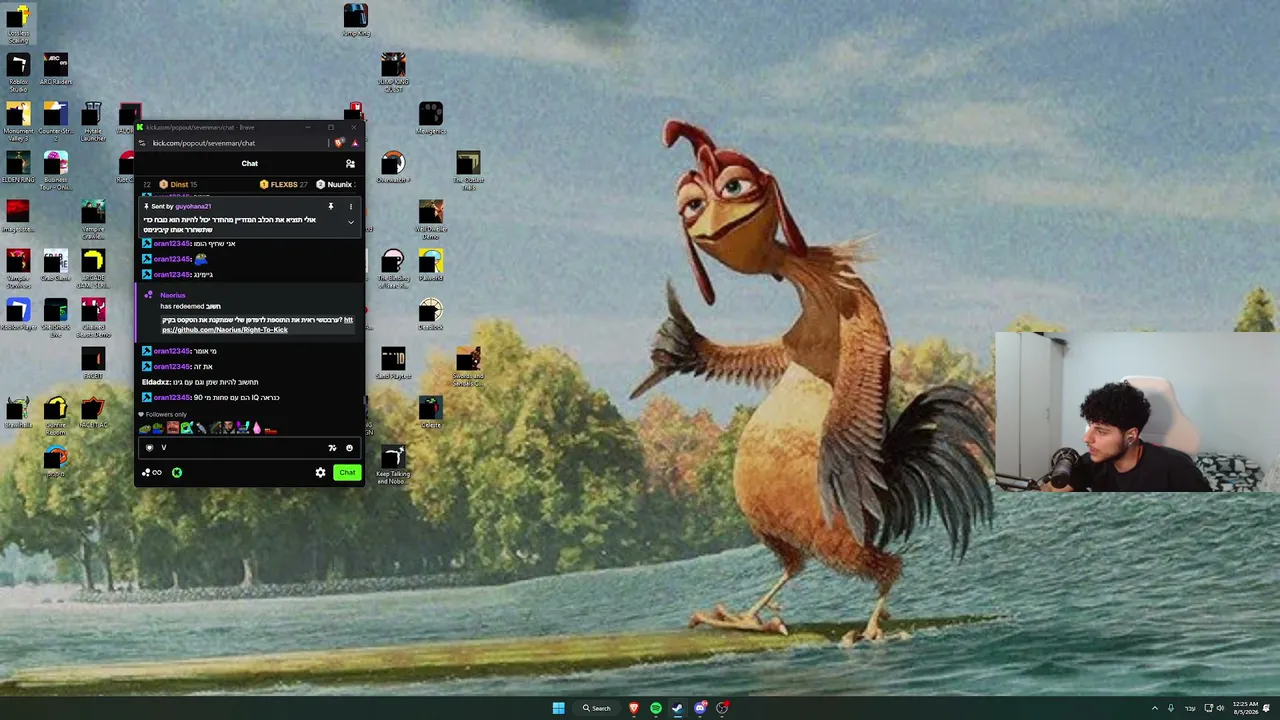Viewport: 1280px width, 720px height.
Task: Click the pin icon on pinned message
Action: coord(330,207)
